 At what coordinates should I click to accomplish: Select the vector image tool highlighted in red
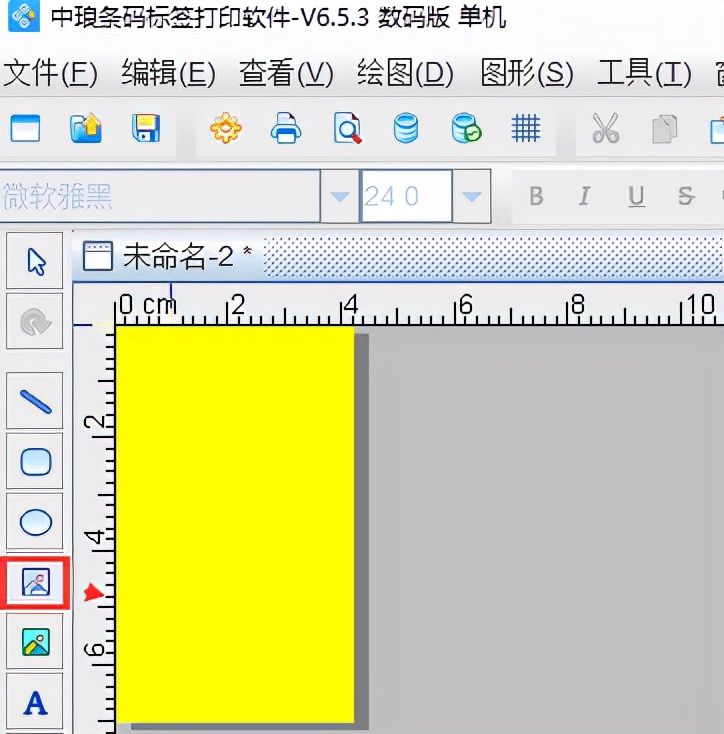[35, 583]
